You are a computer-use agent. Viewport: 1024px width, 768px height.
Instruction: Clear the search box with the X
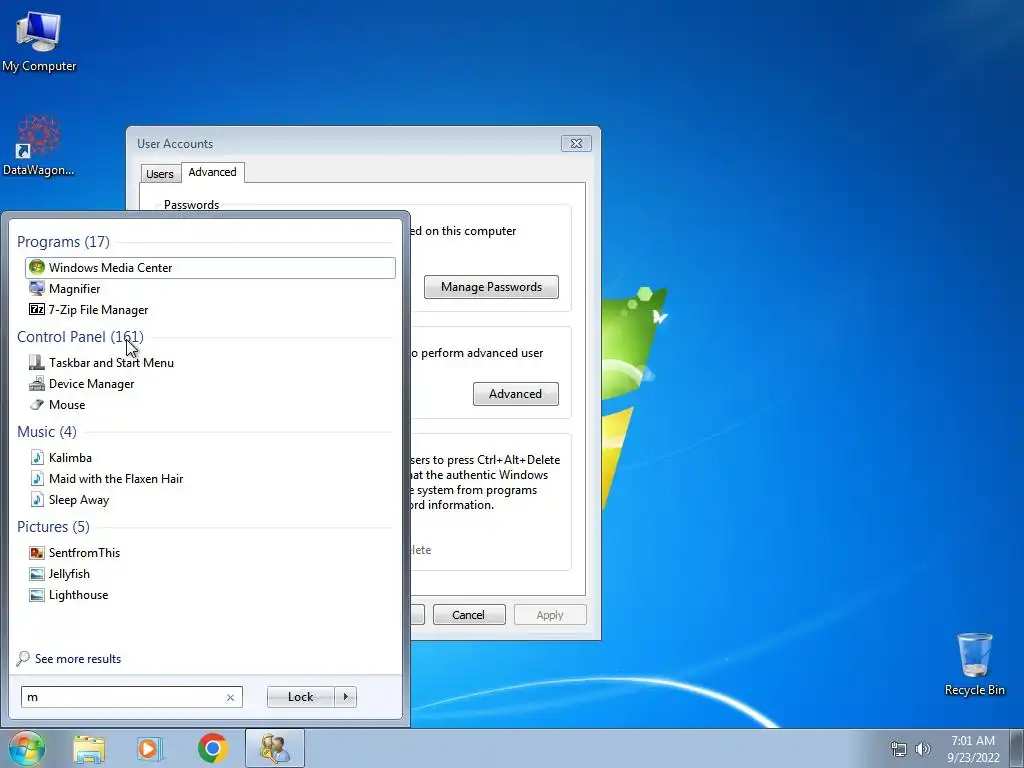(230, 697)
